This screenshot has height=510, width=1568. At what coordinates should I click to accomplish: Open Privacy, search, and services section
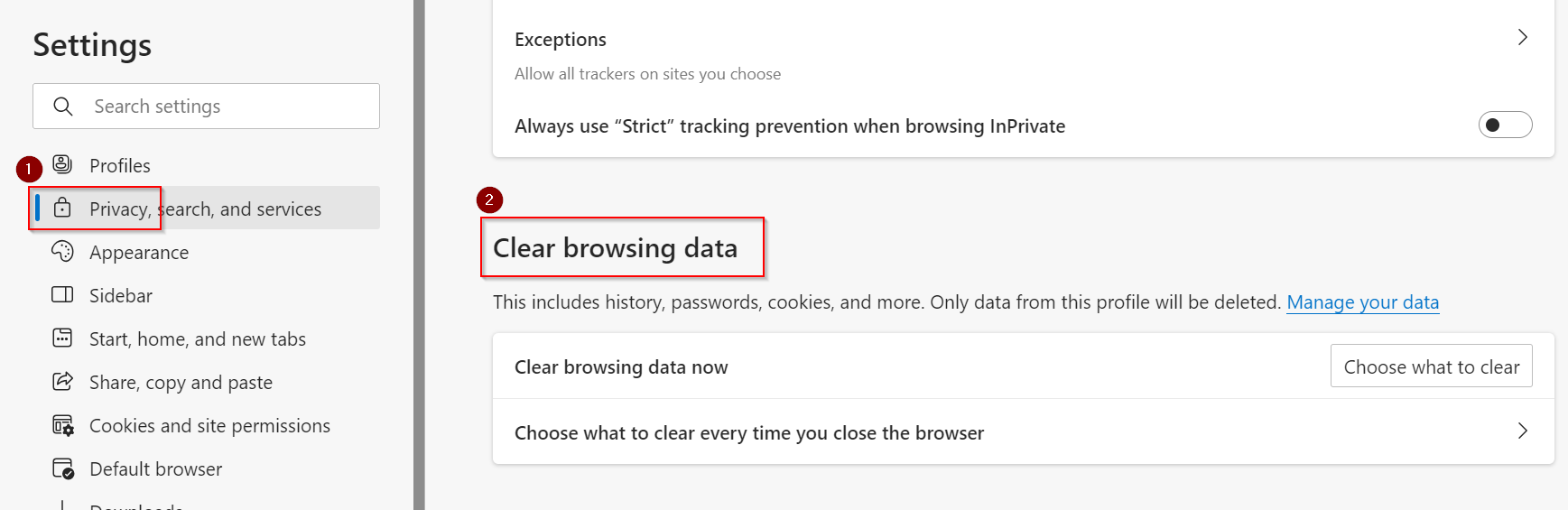point(205,209)
